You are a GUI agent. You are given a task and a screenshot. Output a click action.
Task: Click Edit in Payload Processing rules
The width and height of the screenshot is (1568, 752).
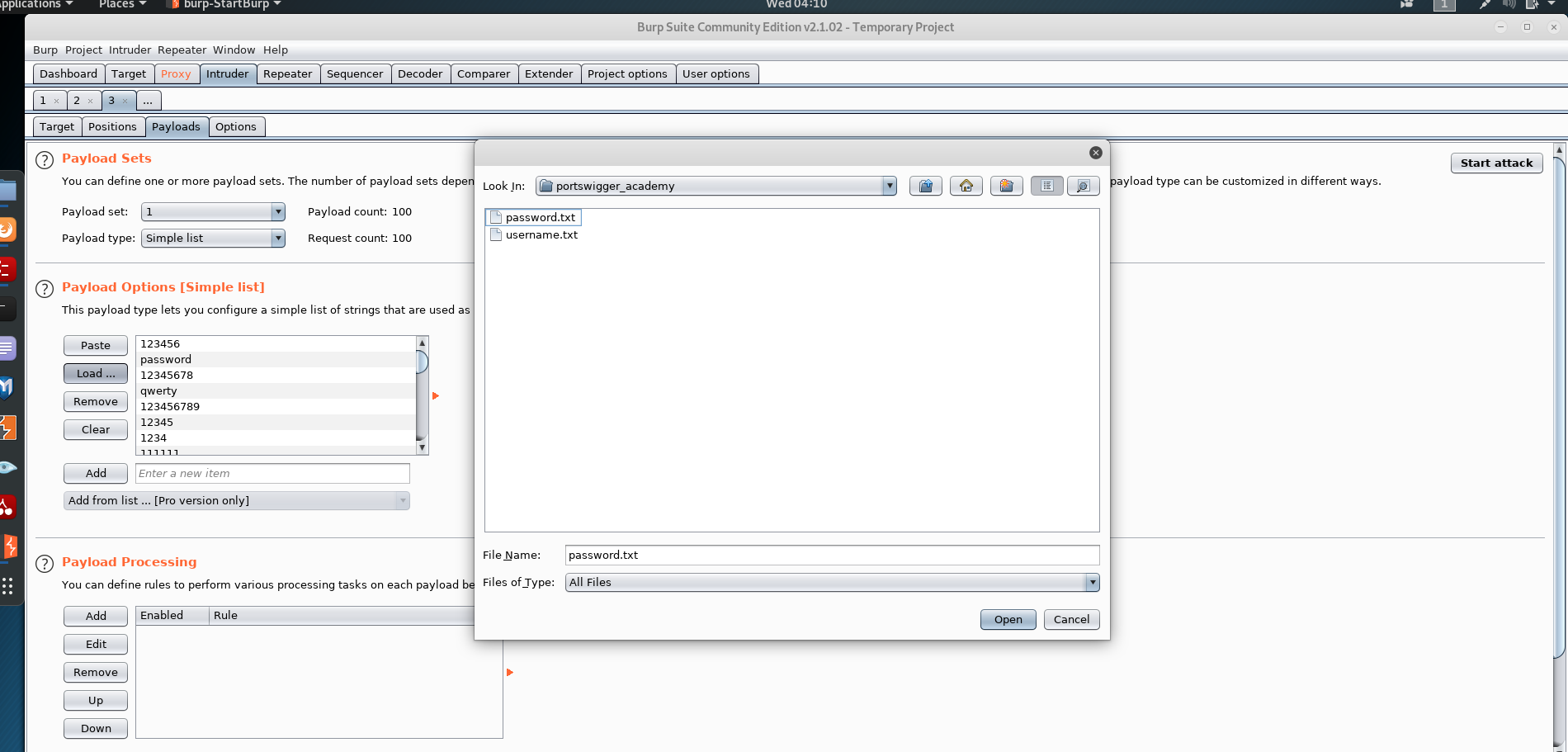coord(96,644)
